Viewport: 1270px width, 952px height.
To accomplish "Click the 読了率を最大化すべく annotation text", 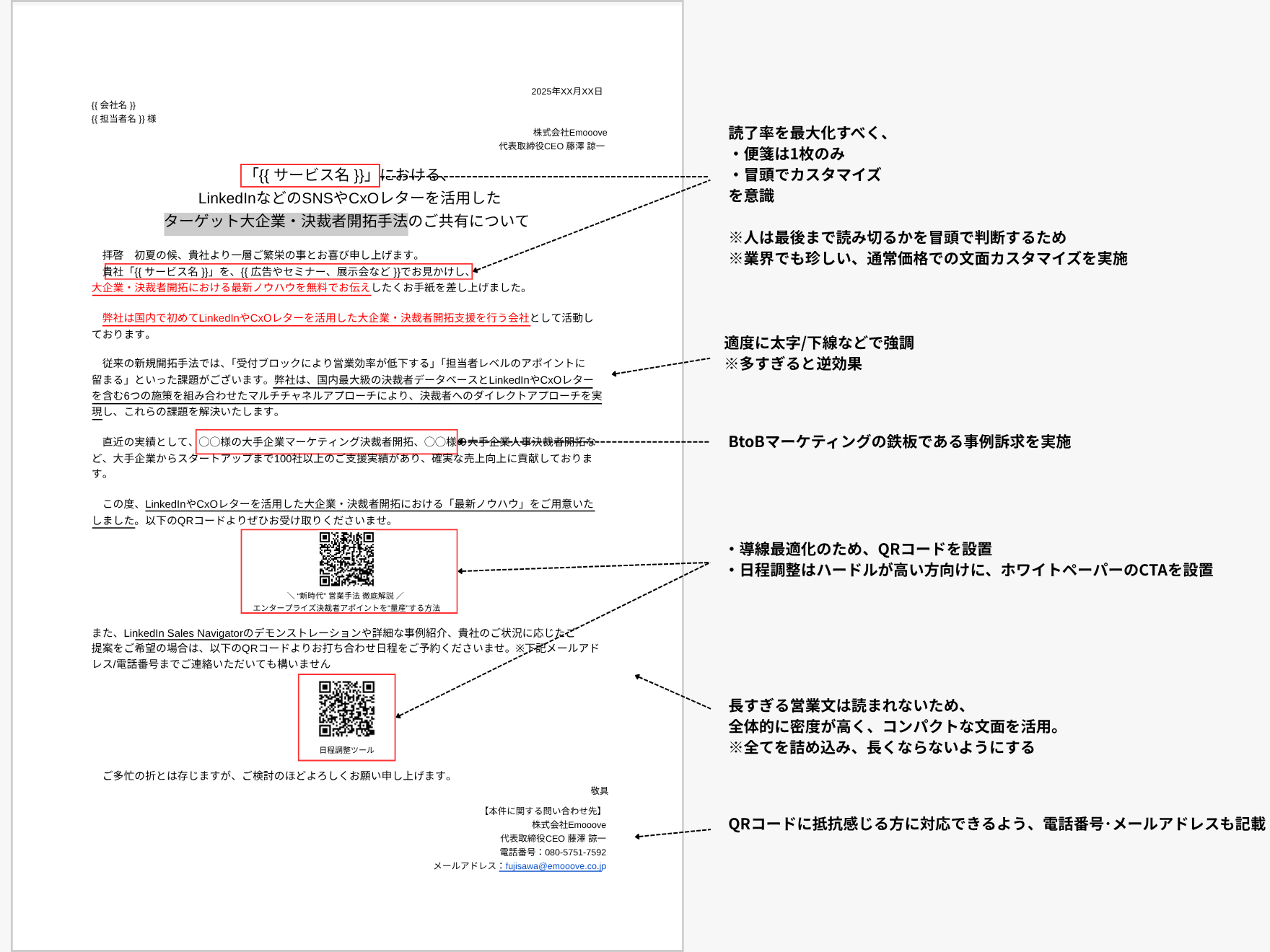I will (808, 133).
